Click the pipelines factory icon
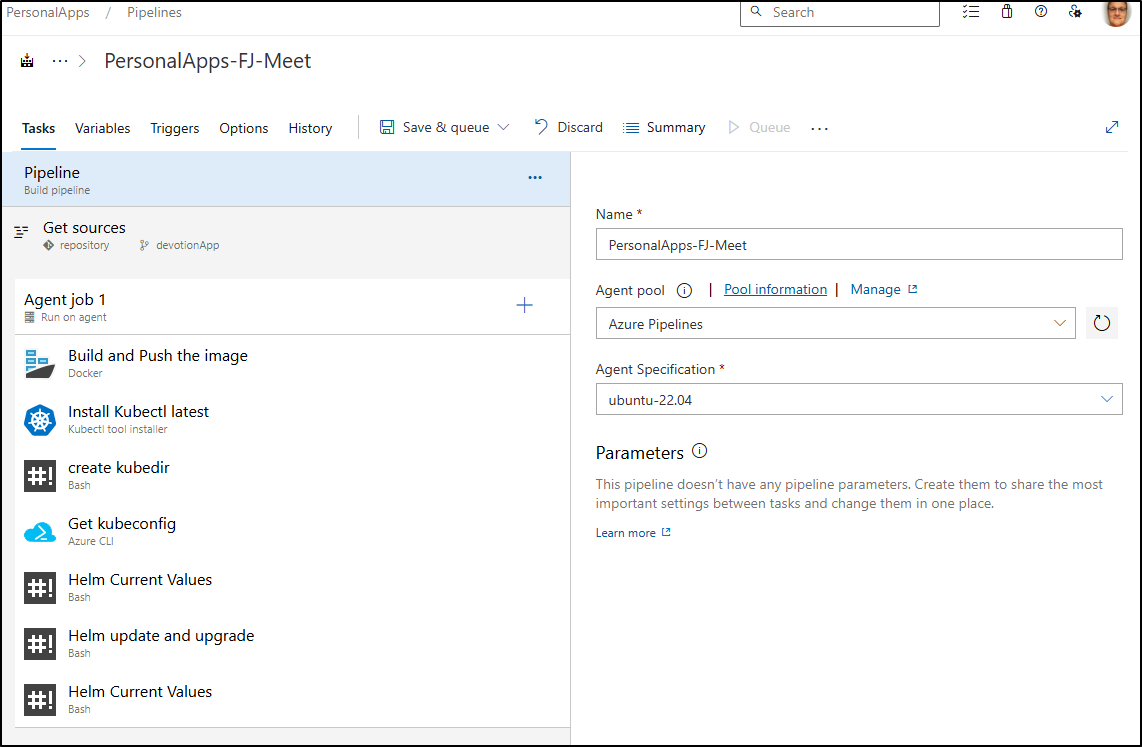The width and height of the screenshot is (1142, 747). [x=27, y=61]
